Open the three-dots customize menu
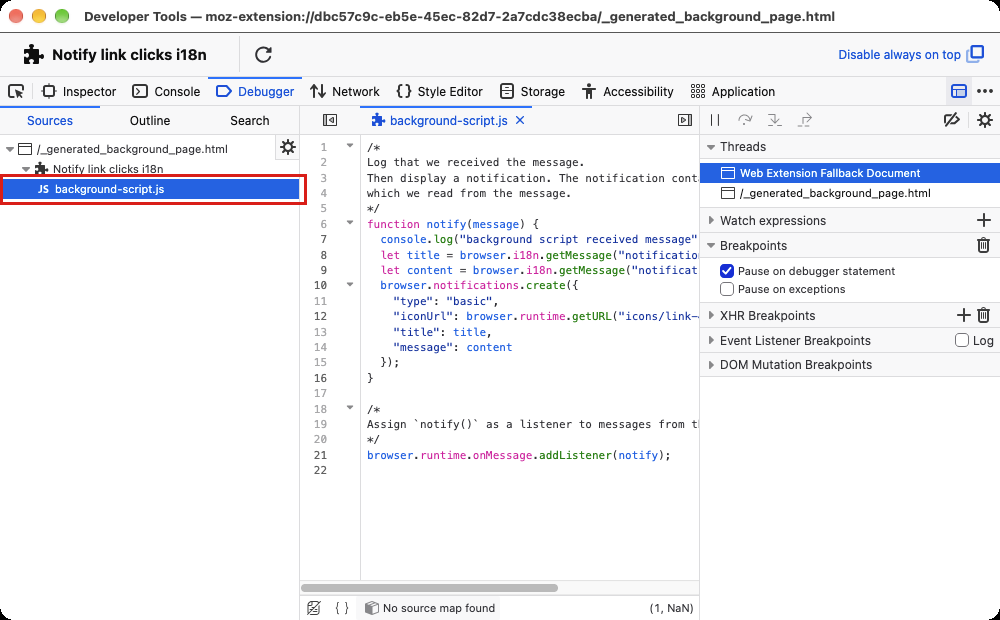 pos(985,91)
